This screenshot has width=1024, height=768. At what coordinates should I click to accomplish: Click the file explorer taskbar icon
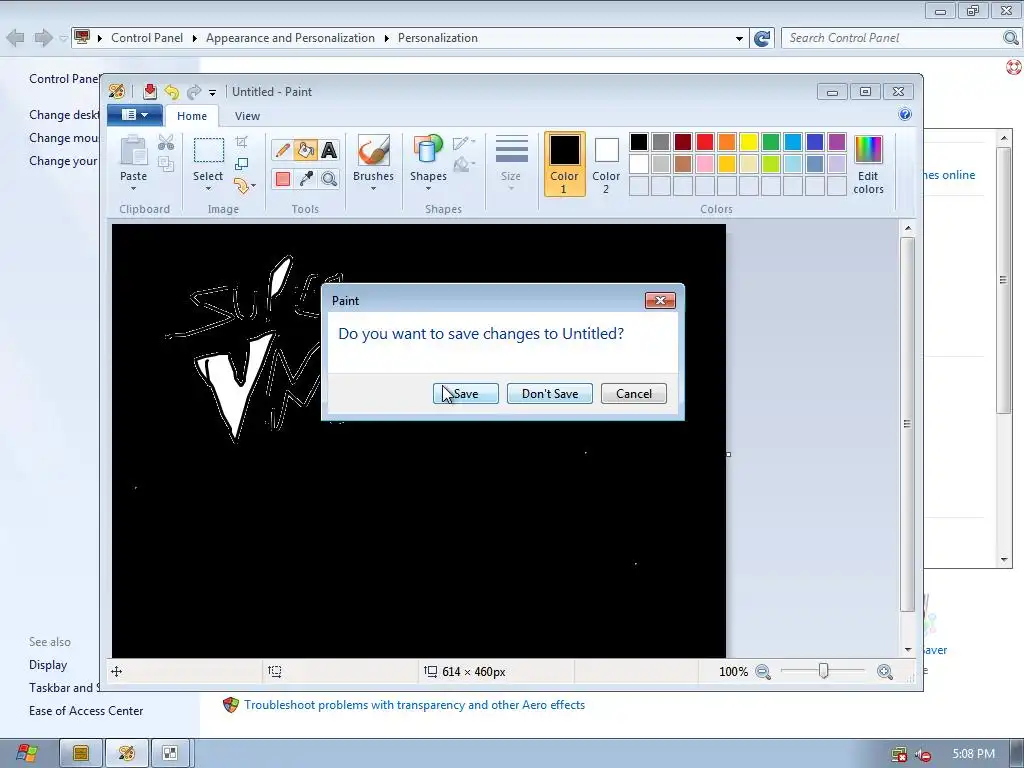[x=81, y=753]
